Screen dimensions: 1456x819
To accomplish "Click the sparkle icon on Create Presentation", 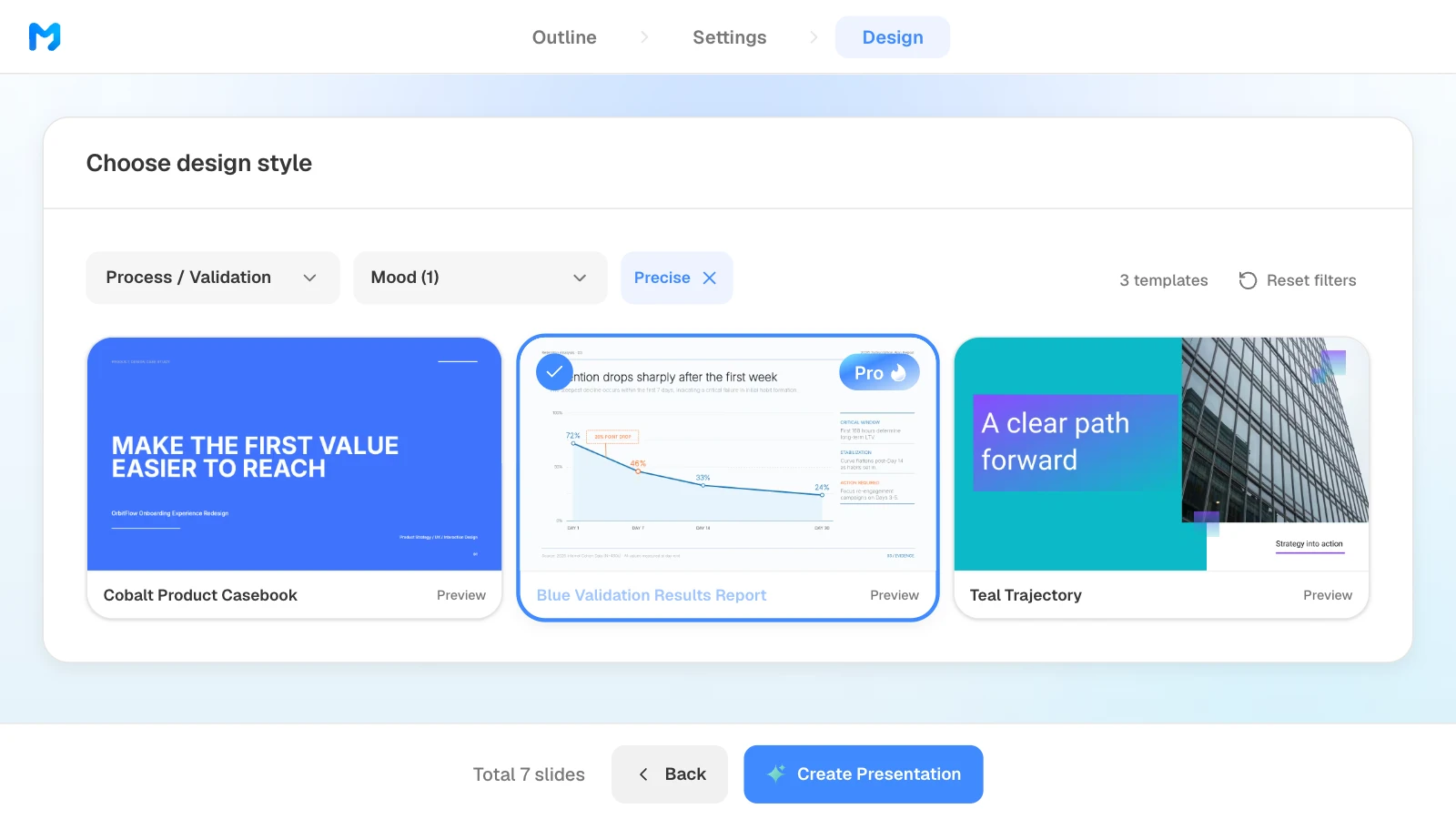I will tap(776, 773).
